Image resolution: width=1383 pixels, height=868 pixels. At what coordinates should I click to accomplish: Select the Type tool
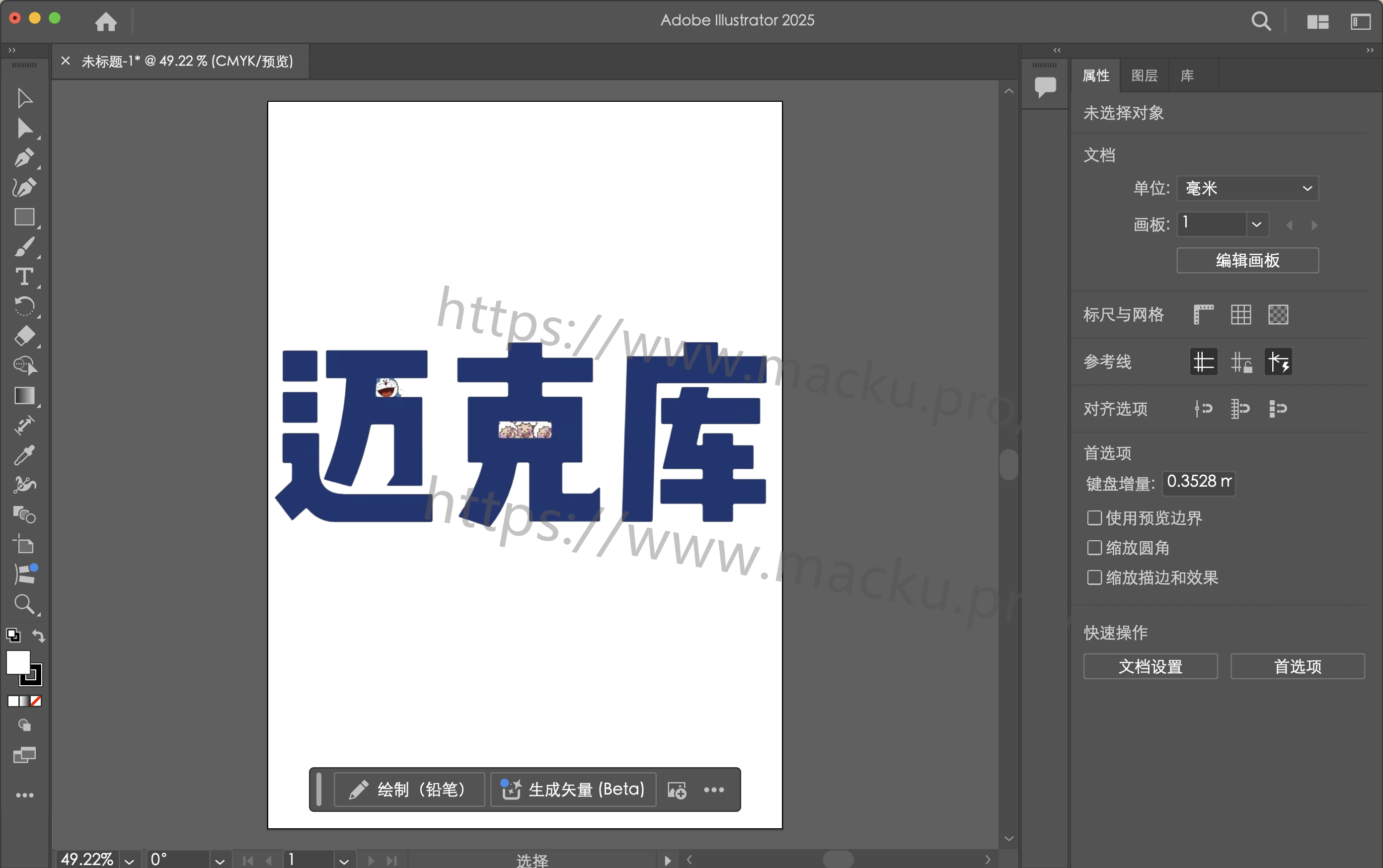coord(24,277)
